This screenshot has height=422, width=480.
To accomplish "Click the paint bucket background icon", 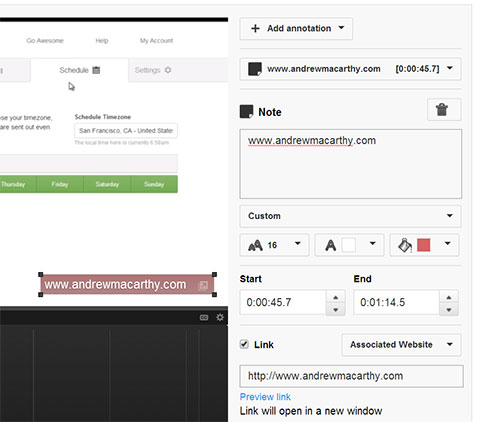I will [x=405, y=245].
